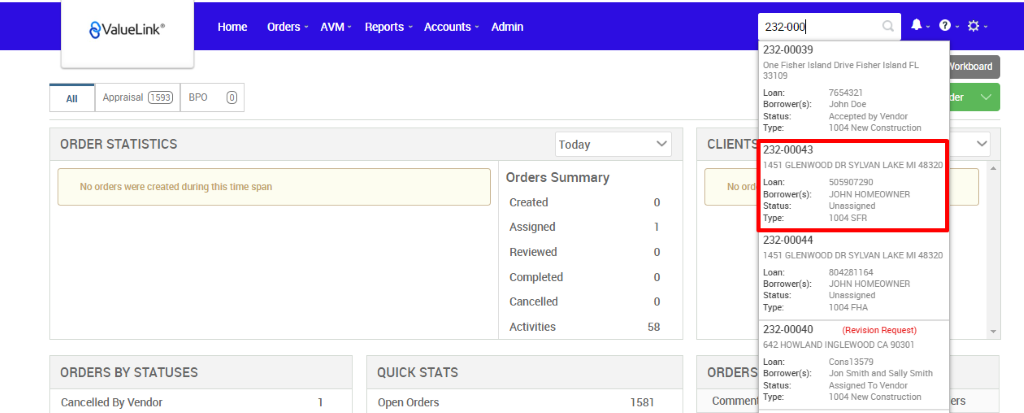Click the Activities count row
1024x413 pixels.
pyautogui.click(x=584, y=327)
